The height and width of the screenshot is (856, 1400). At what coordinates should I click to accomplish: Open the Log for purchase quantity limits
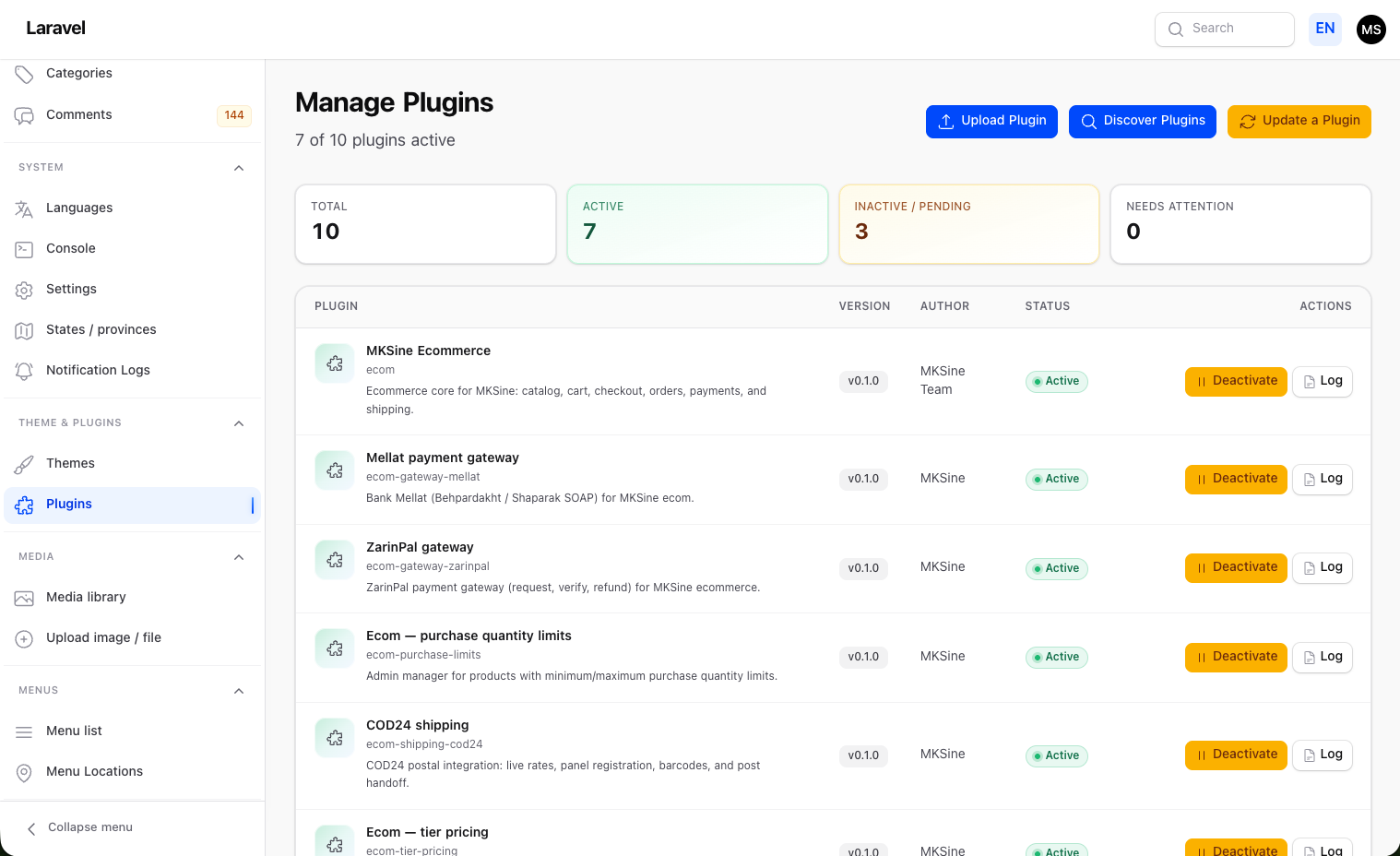[1323, 658]
